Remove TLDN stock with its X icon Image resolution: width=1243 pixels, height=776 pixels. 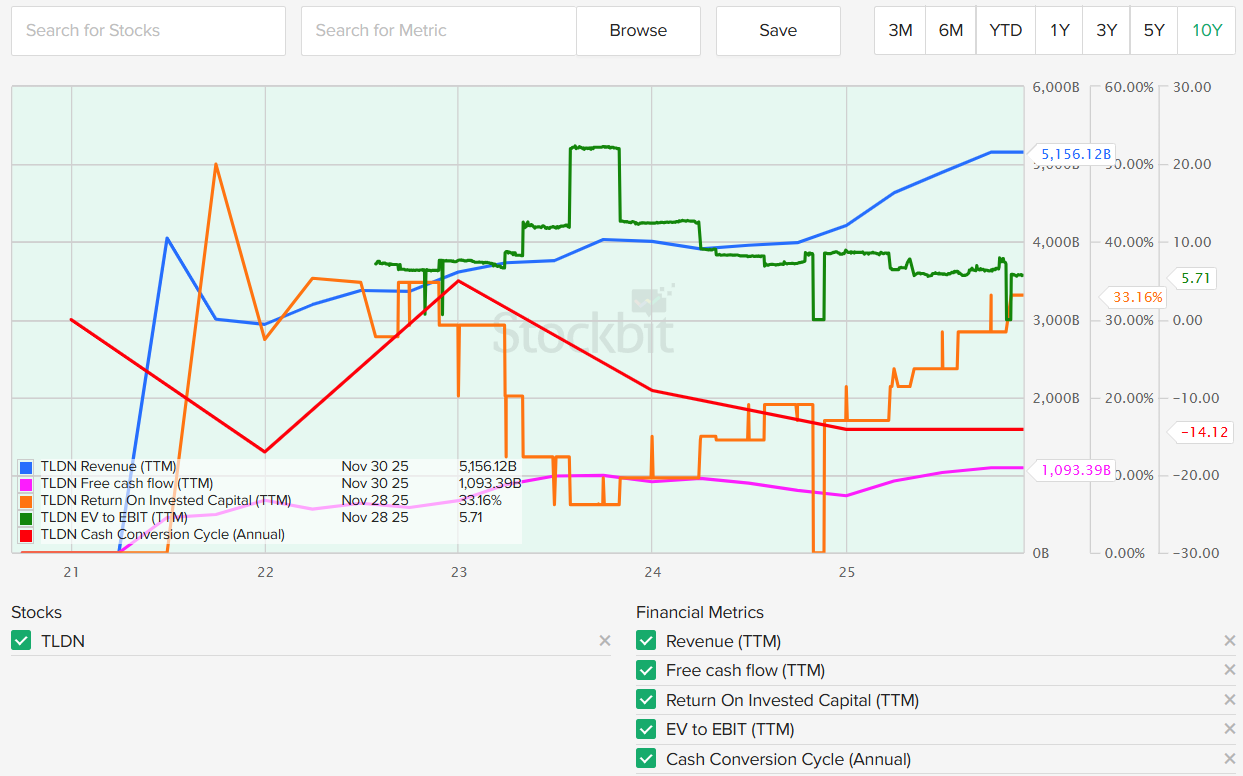click(x=604, y=641)
